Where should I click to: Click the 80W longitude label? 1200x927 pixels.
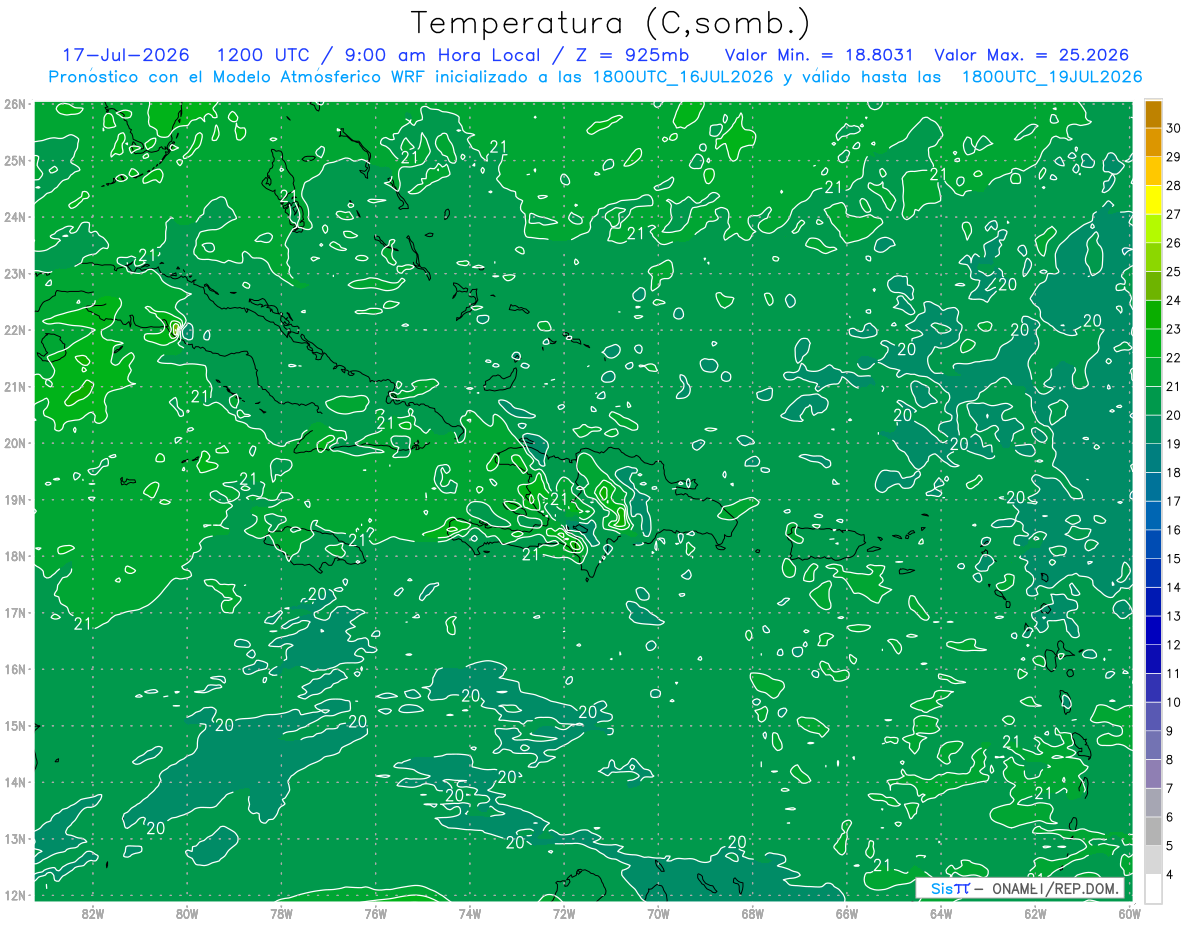pos(187,914)
